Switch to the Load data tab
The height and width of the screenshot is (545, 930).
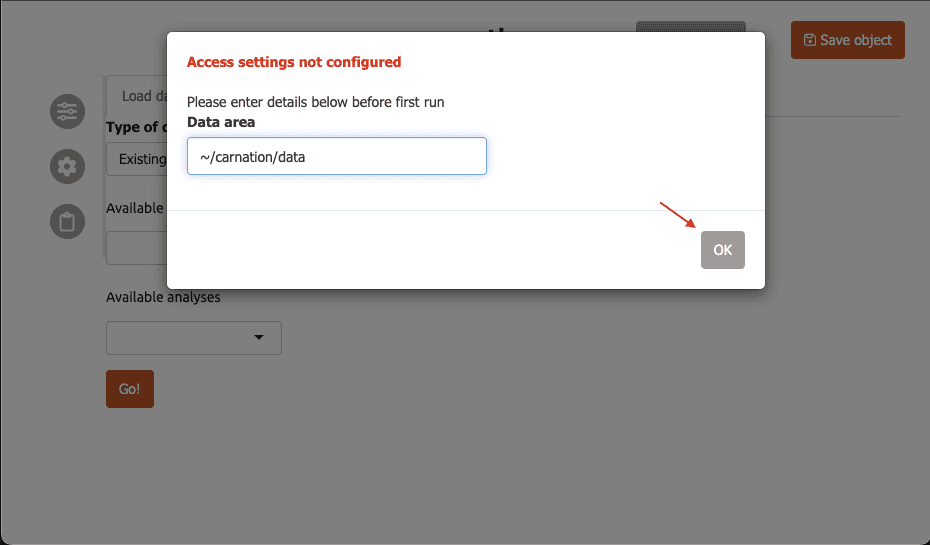coord(136,96)
